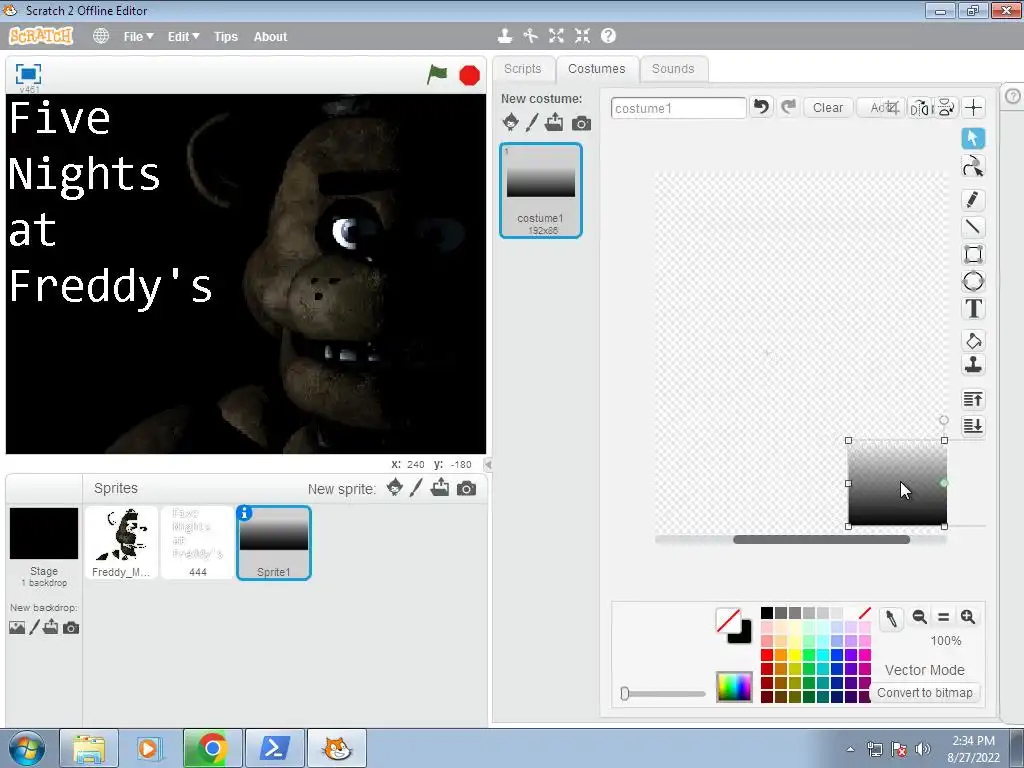Open the rainbow color picker square
1024x768 pixels.
point(734,686)
